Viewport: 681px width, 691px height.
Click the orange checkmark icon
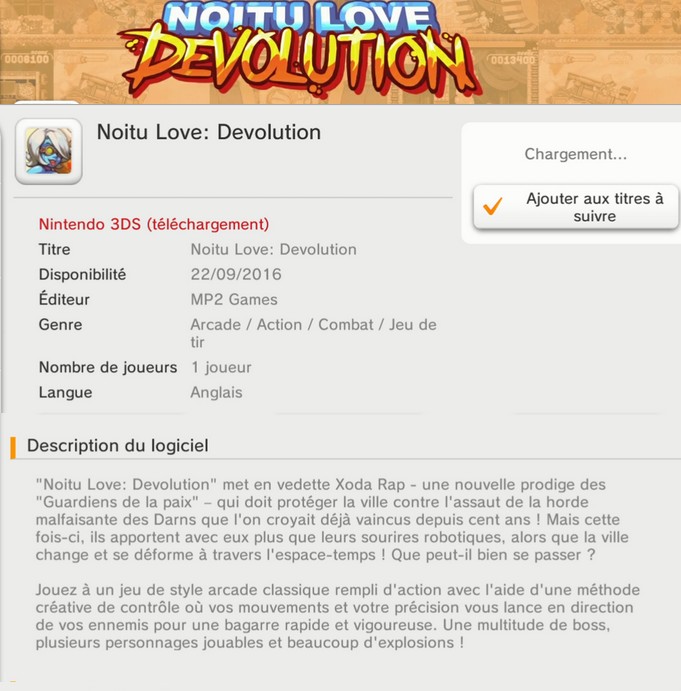[492, 206]
